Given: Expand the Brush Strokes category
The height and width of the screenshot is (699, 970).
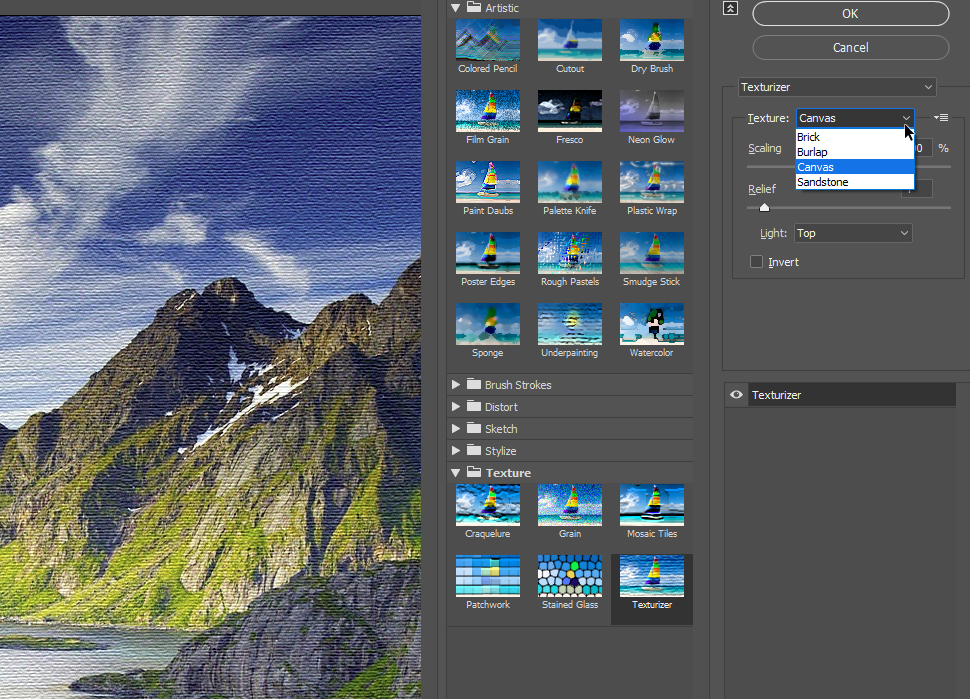Looking at the screenshot, I should 454,384.
